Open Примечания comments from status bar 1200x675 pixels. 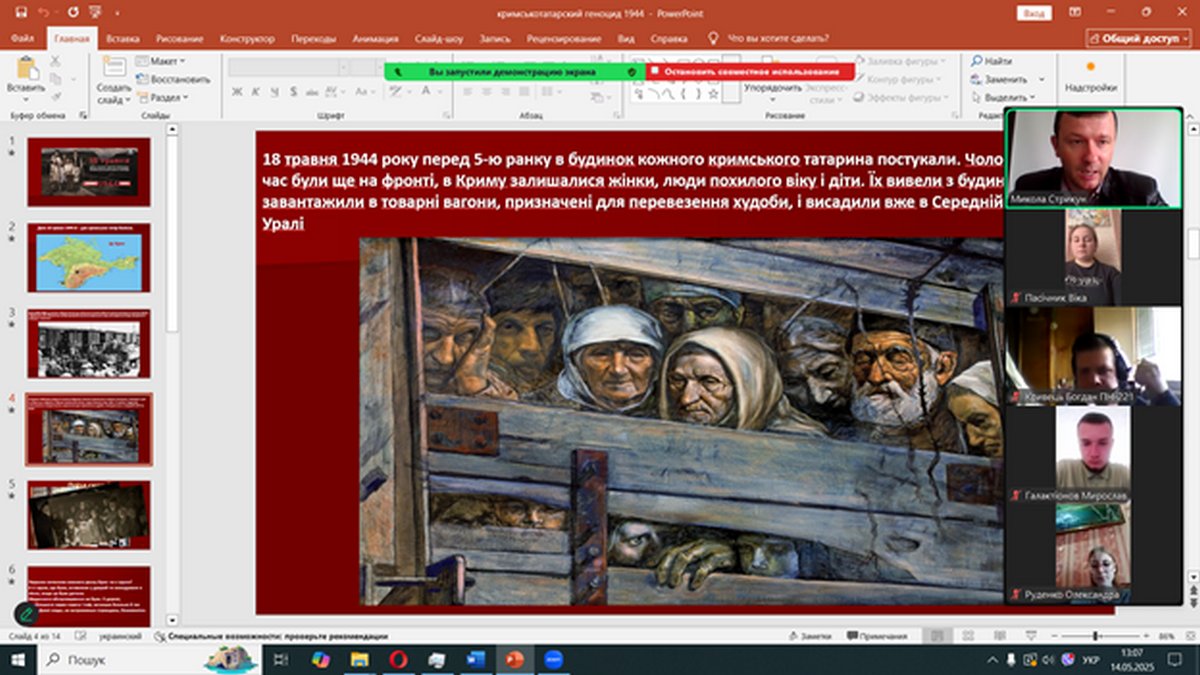pos(876,636)
